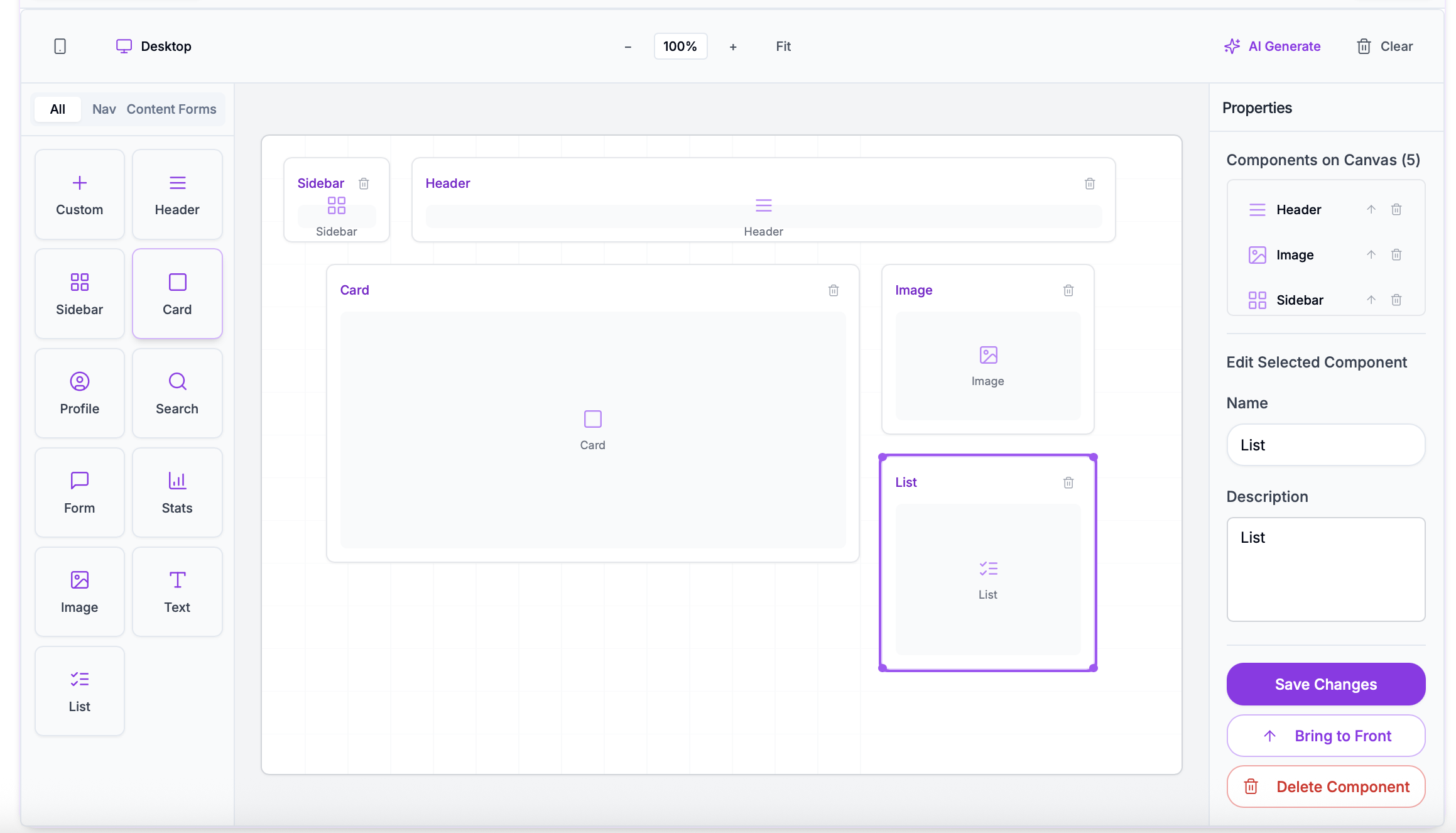Click trash icon on Header canvas component
The width and height of the screenshot is (1456, 833).
pyautogui.click(x=1090, y=183)
